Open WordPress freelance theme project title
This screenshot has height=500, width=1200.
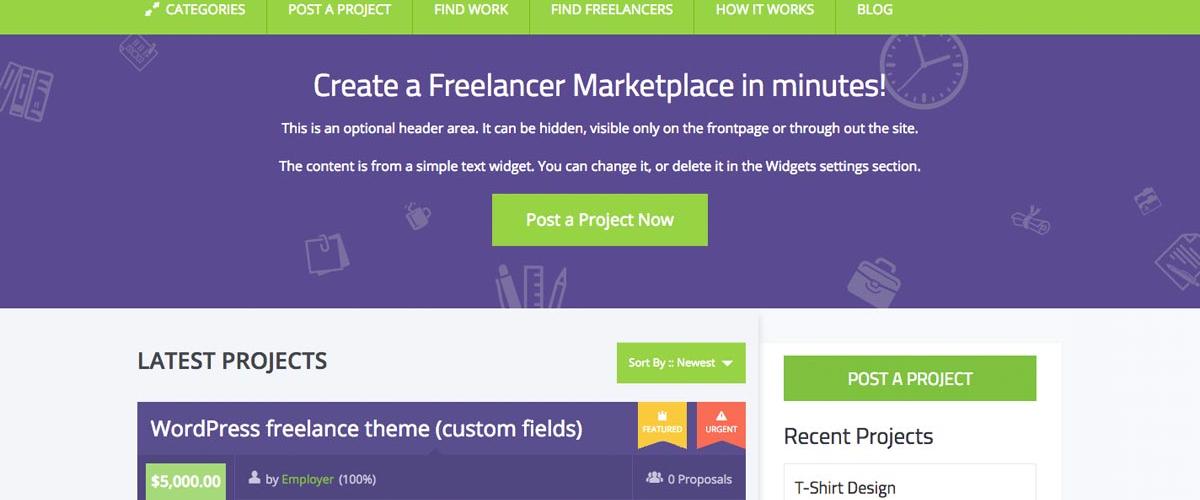[366, 429]
